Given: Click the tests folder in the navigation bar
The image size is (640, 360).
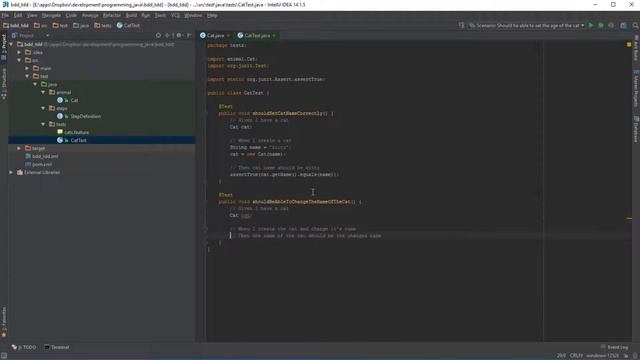Looking at the screenshot, I should click(x=102, y=25).
